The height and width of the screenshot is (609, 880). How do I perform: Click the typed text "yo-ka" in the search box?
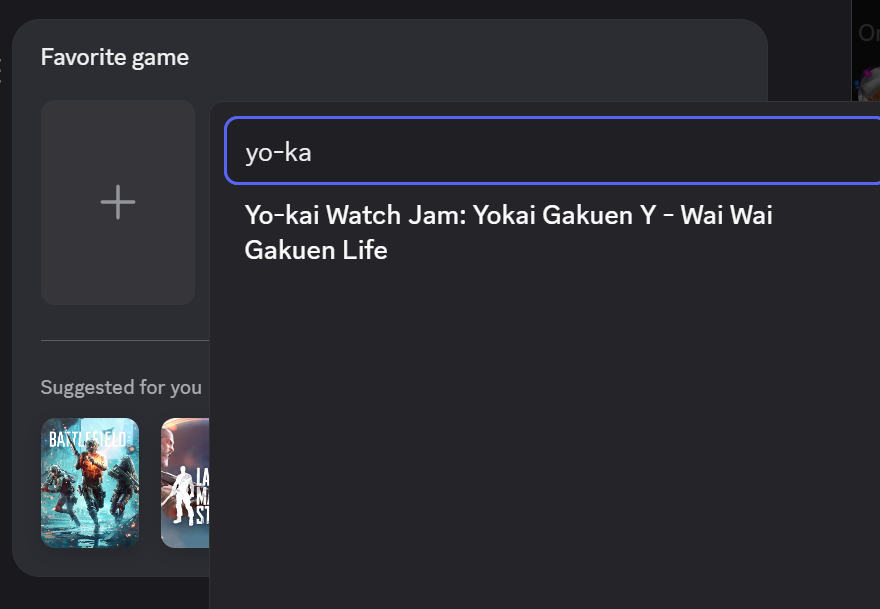(279, 151)
